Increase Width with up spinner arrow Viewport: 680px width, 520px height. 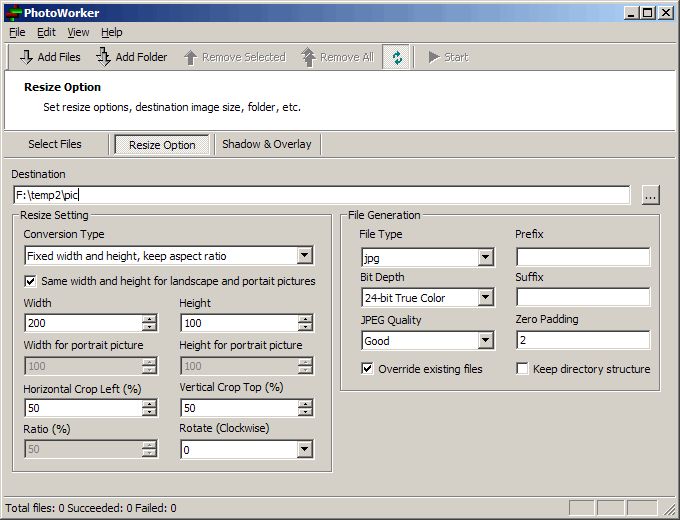click(149, 319)
